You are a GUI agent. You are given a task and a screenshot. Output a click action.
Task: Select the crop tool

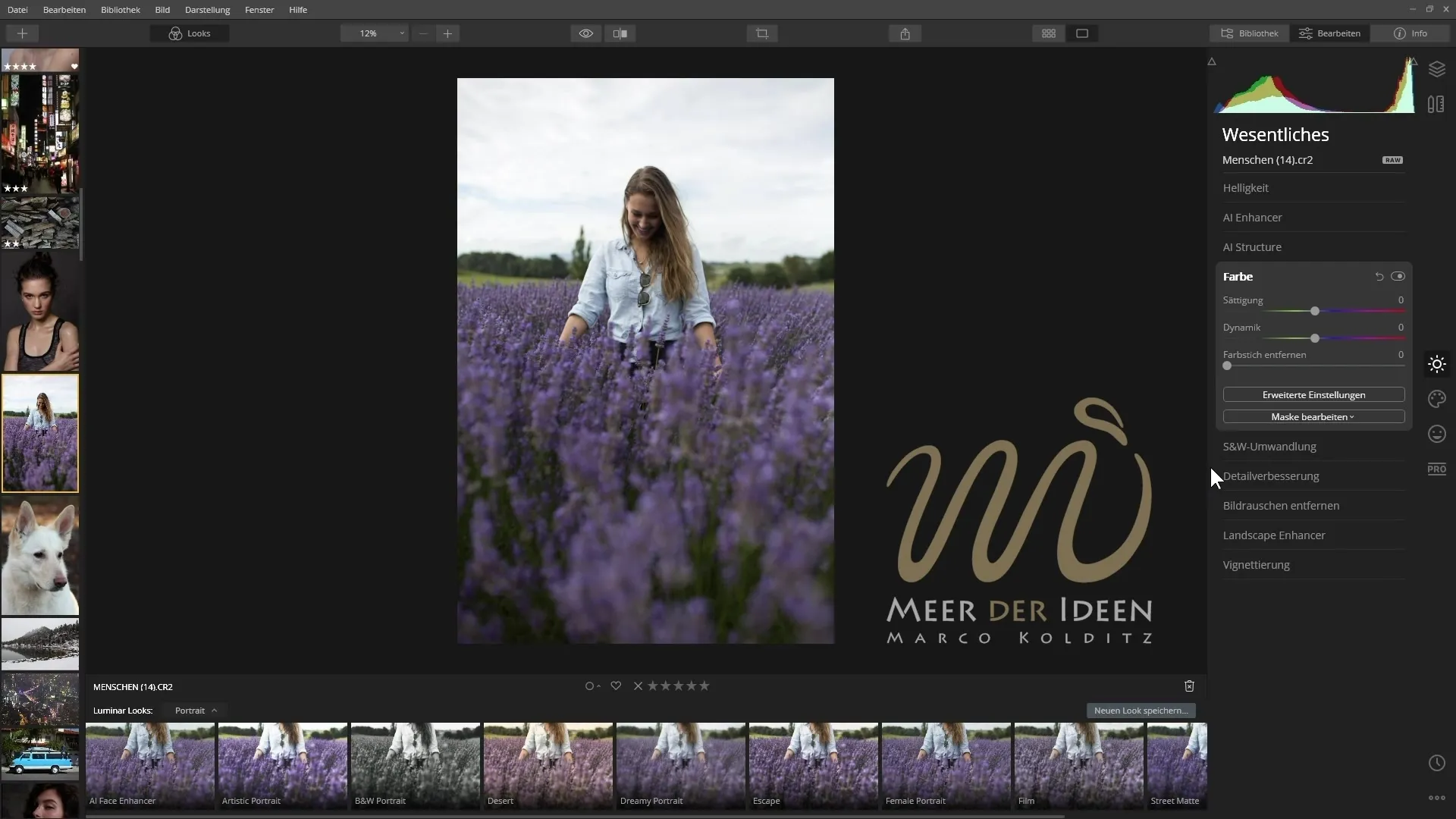(x=762, y=33)
